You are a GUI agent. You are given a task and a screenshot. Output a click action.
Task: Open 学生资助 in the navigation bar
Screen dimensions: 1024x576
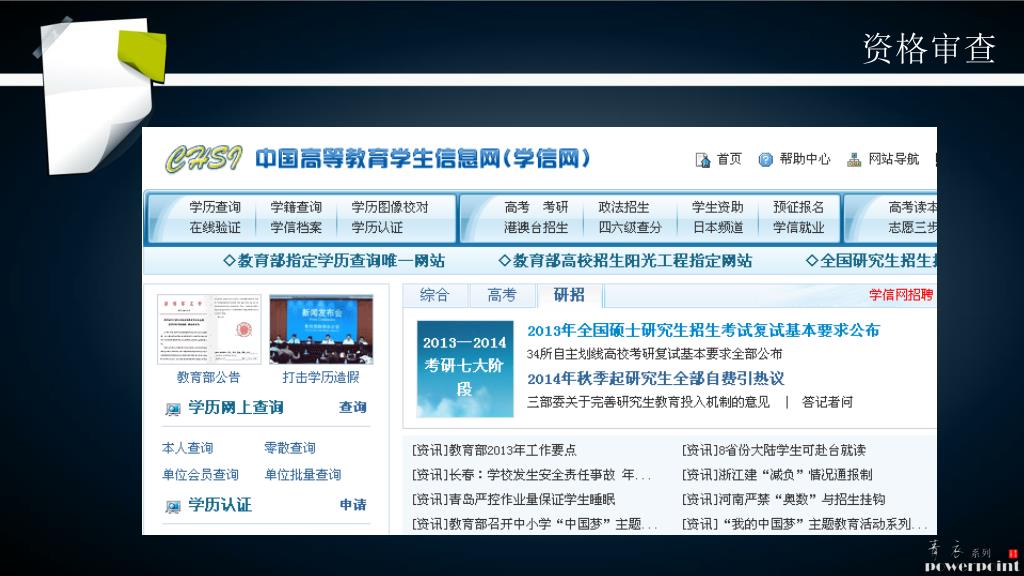[x=718, y=207]
